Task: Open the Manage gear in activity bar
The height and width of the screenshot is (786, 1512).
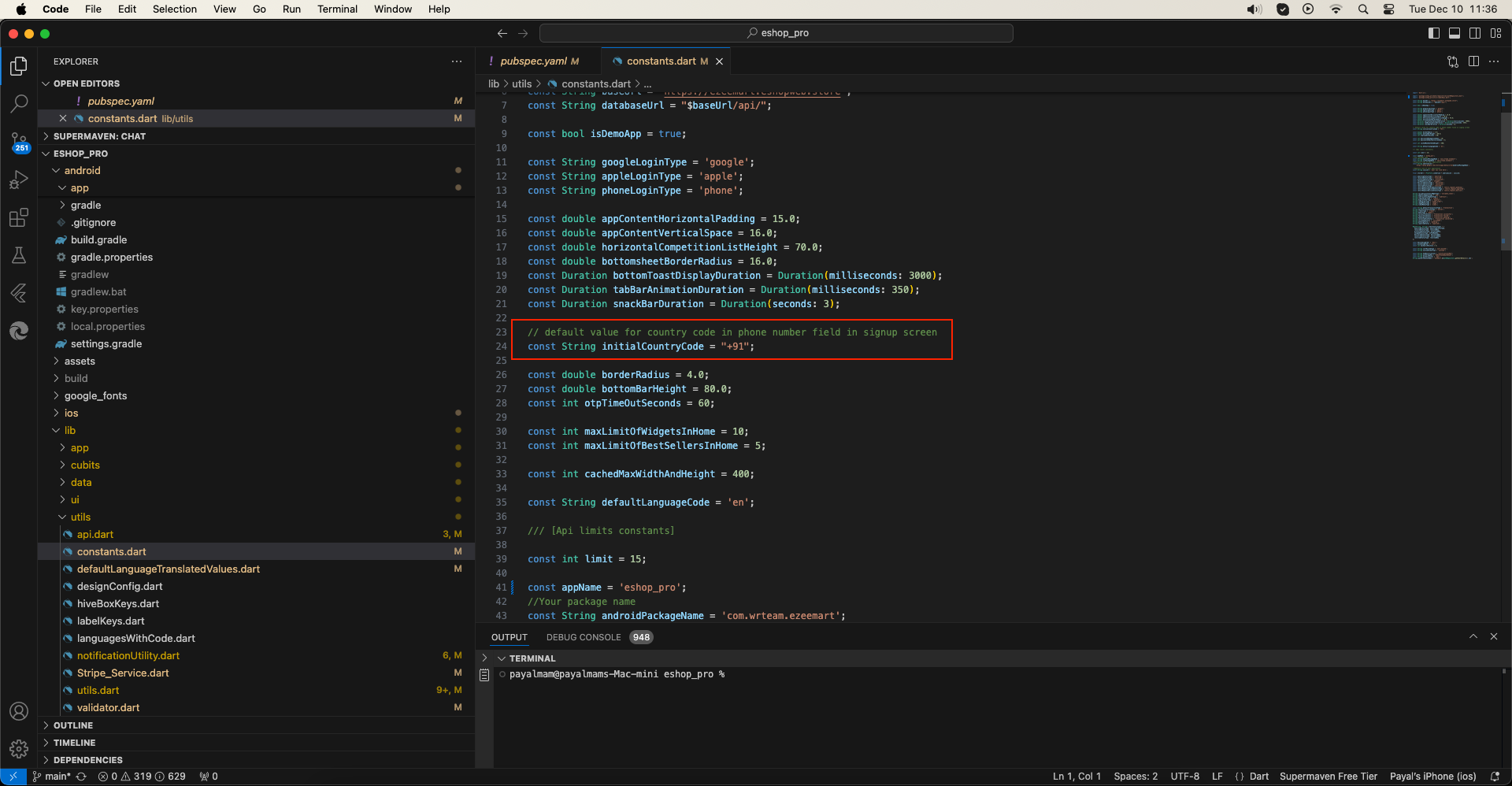Action: click(19, 749)
